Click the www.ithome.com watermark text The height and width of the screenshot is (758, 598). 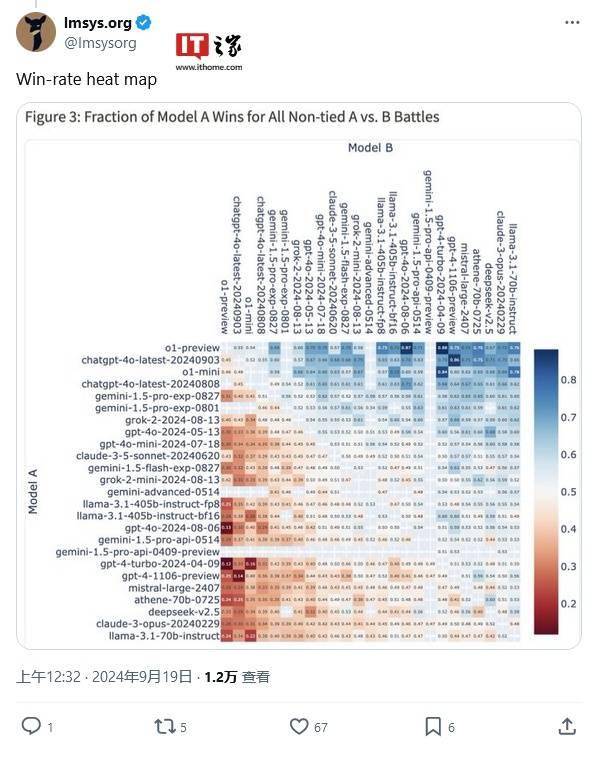(208, 67)
